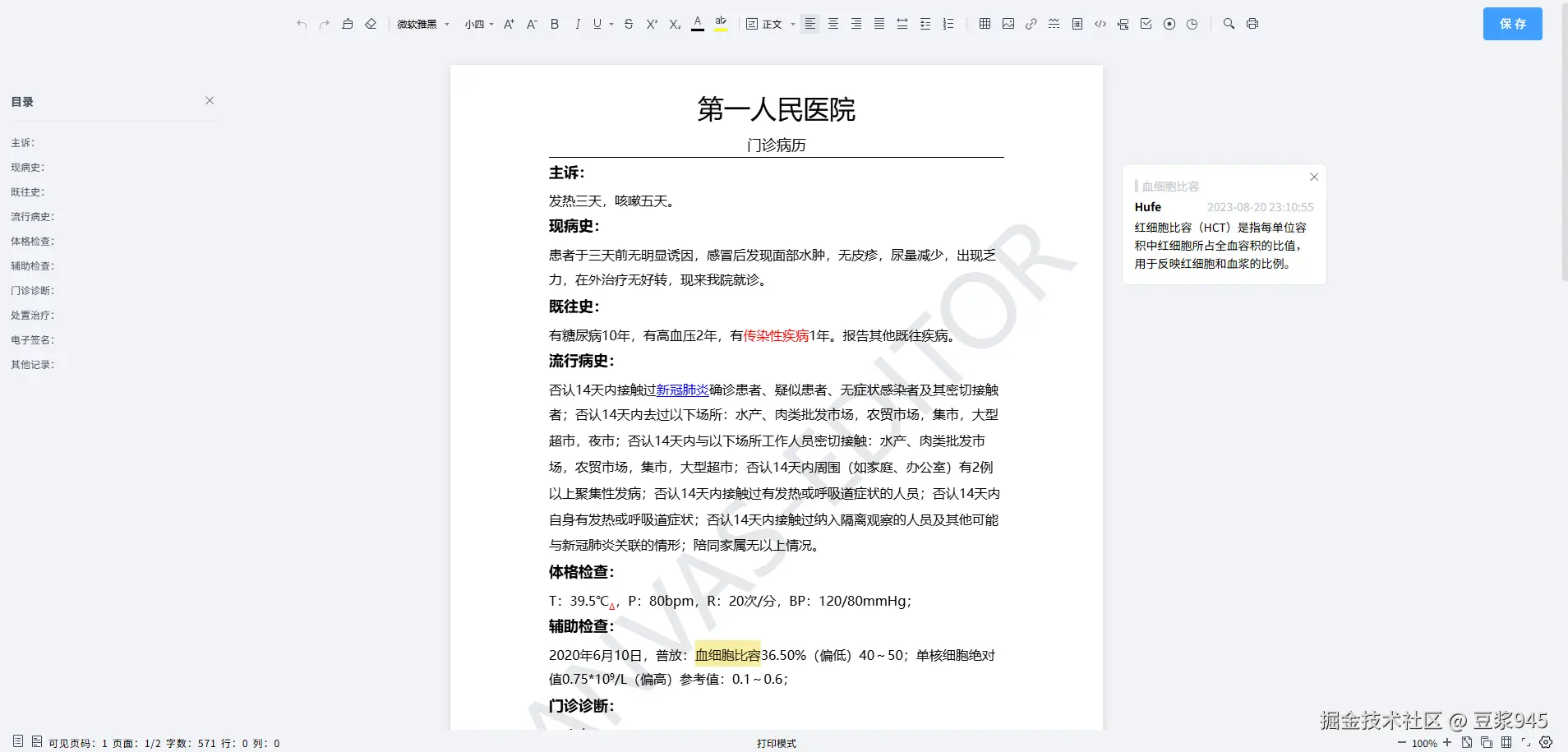Jump to 既往史 in the catalog
Viewport: 1568px width, 752px height.
(x=28, y=192)
